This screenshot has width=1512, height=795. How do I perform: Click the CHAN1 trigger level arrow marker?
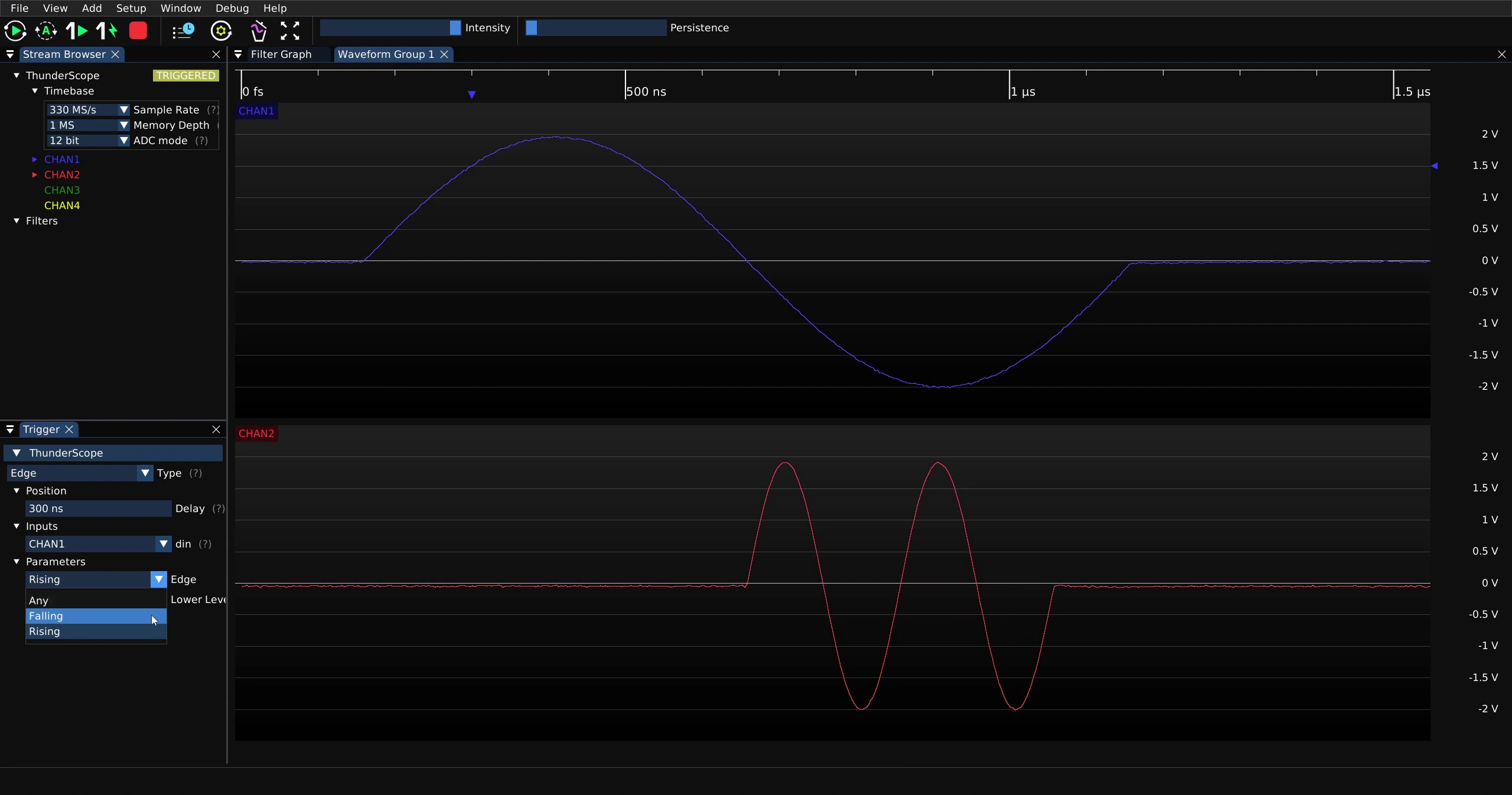click(x=1435, y=166)
